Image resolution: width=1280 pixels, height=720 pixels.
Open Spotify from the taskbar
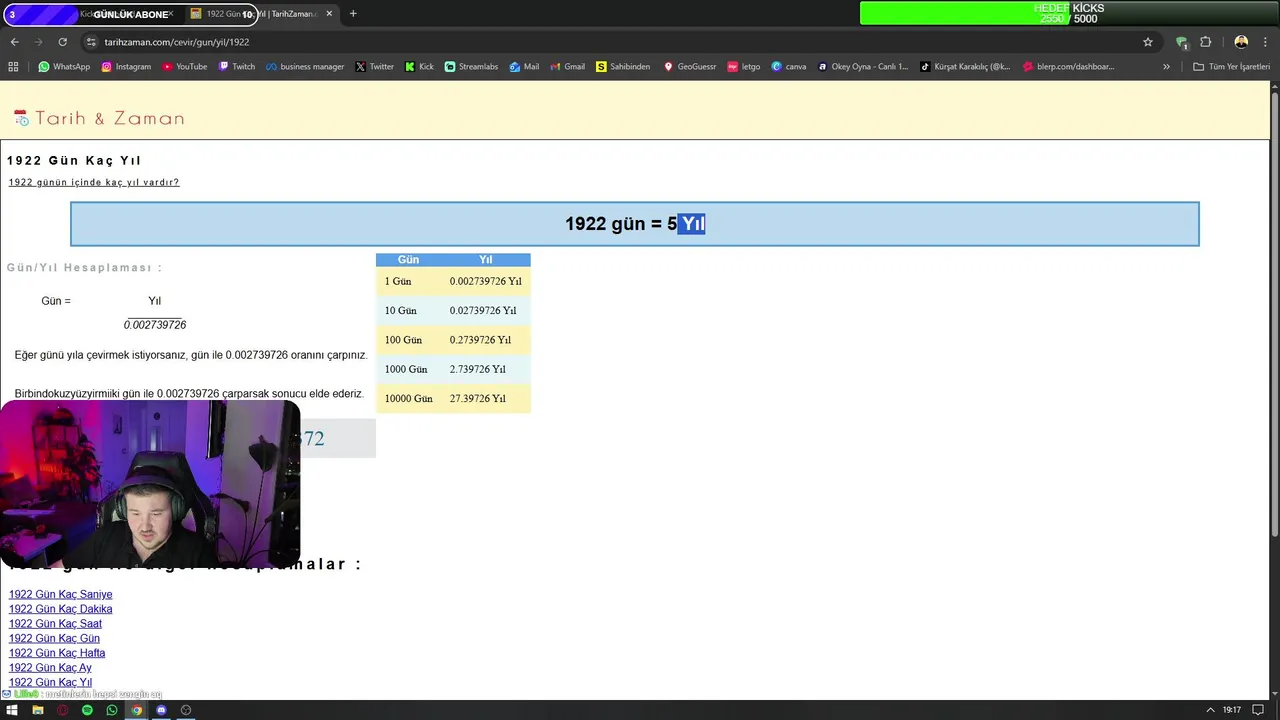click(87, 710)
